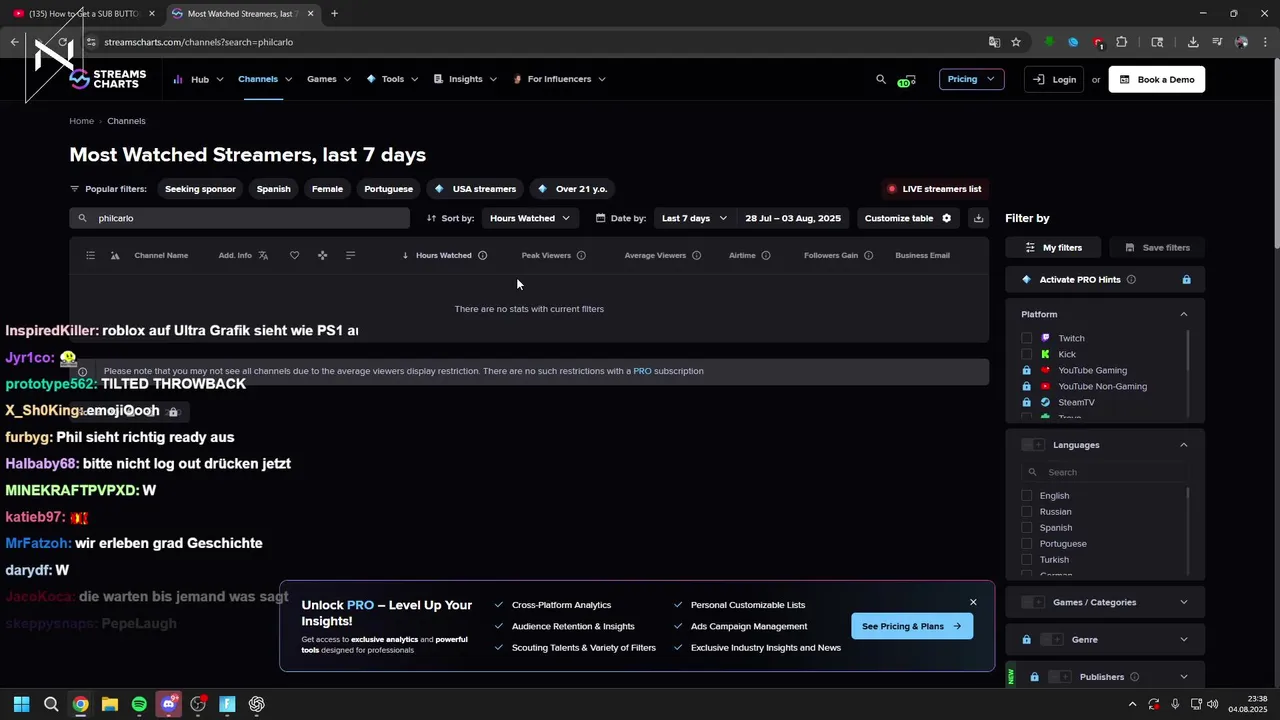
Task: Click the list rank icon in table header
Action: pos(90,255)
